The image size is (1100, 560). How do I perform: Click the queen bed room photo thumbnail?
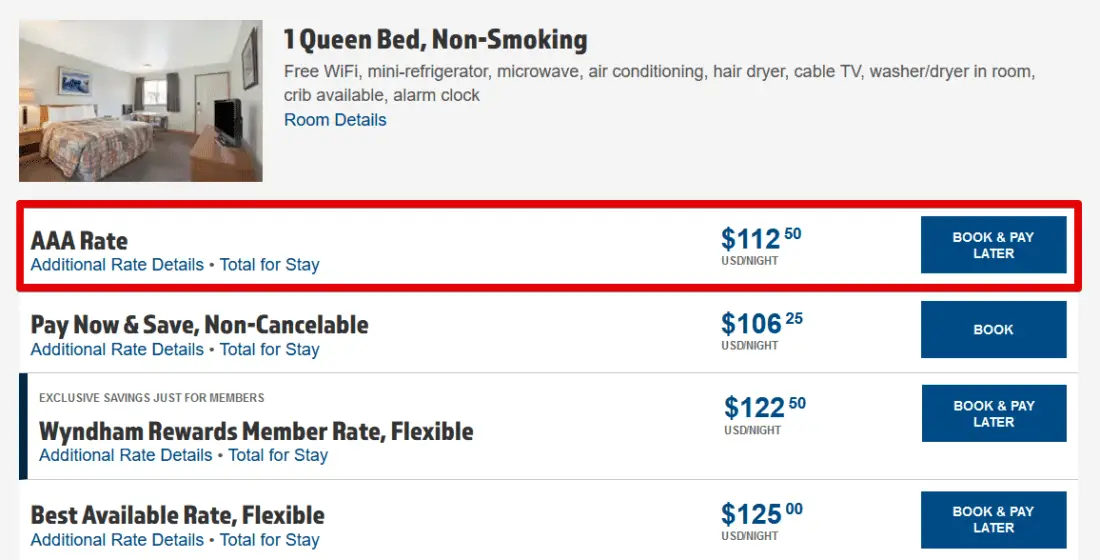point(140,101)
